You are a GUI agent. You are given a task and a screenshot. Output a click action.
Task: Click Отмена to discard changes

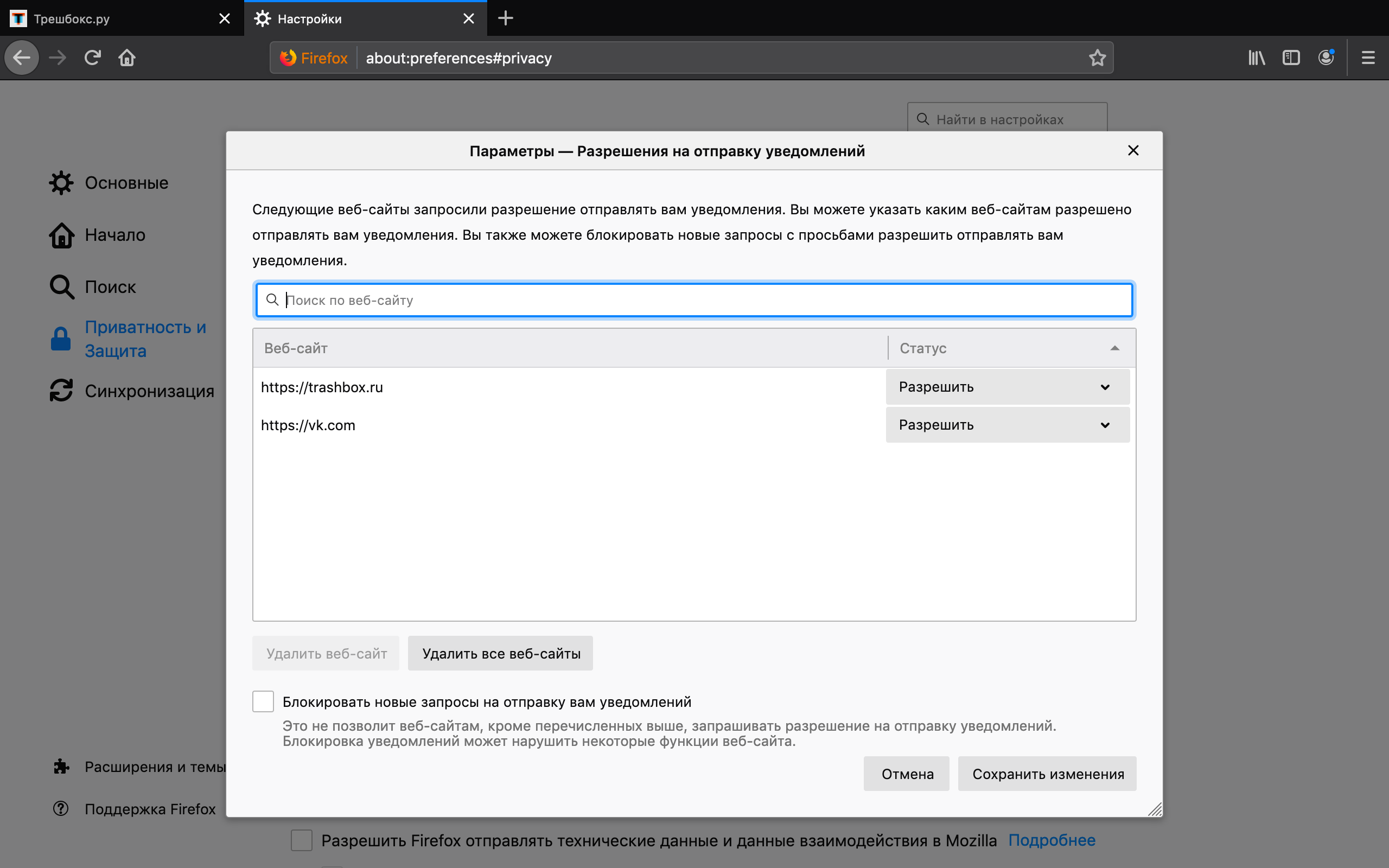907,774
